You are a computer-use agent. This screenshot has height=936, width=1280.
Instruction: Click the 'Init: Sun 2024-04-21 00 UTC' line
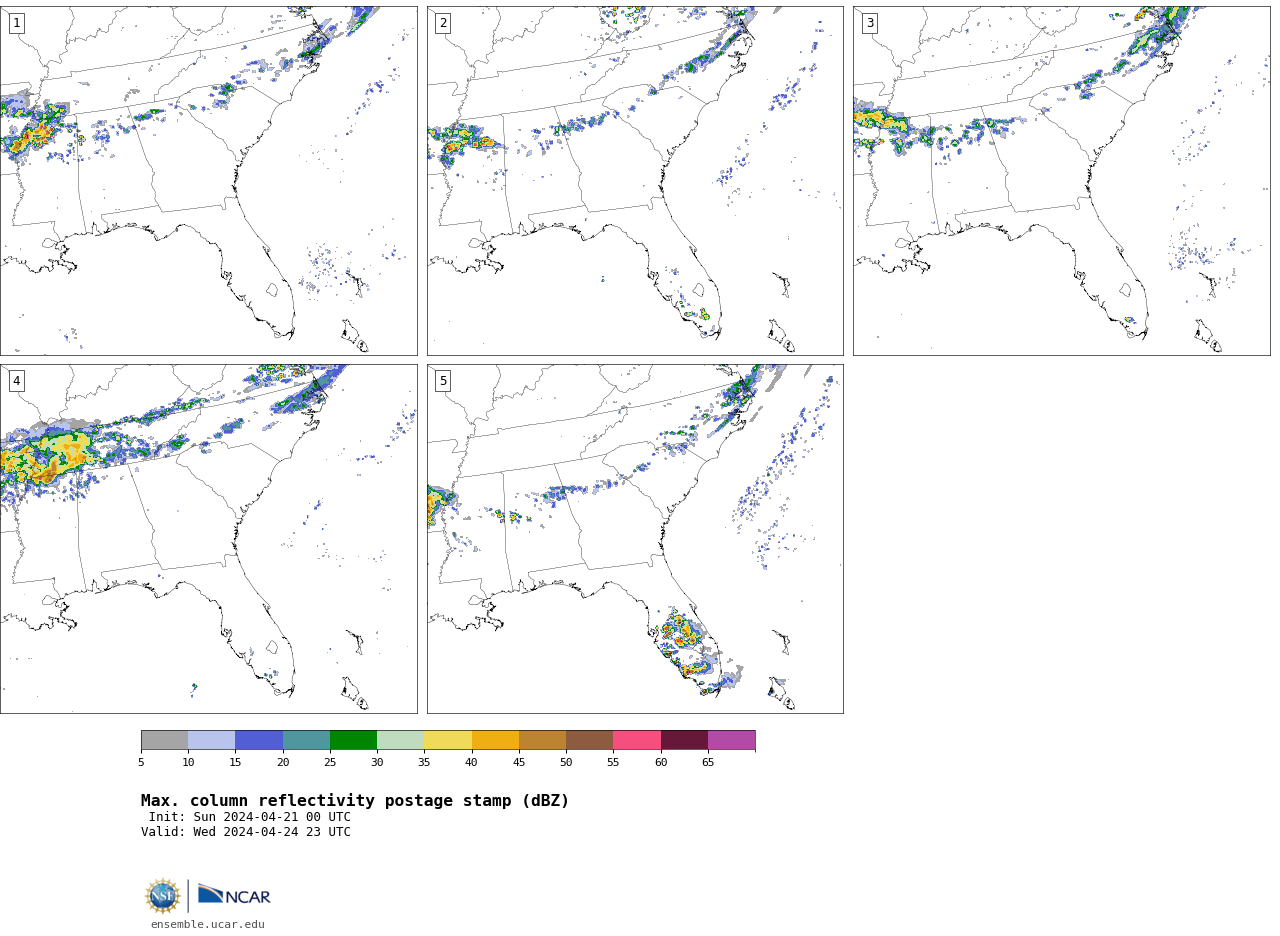pyautogui.click(x=250, y=817)
